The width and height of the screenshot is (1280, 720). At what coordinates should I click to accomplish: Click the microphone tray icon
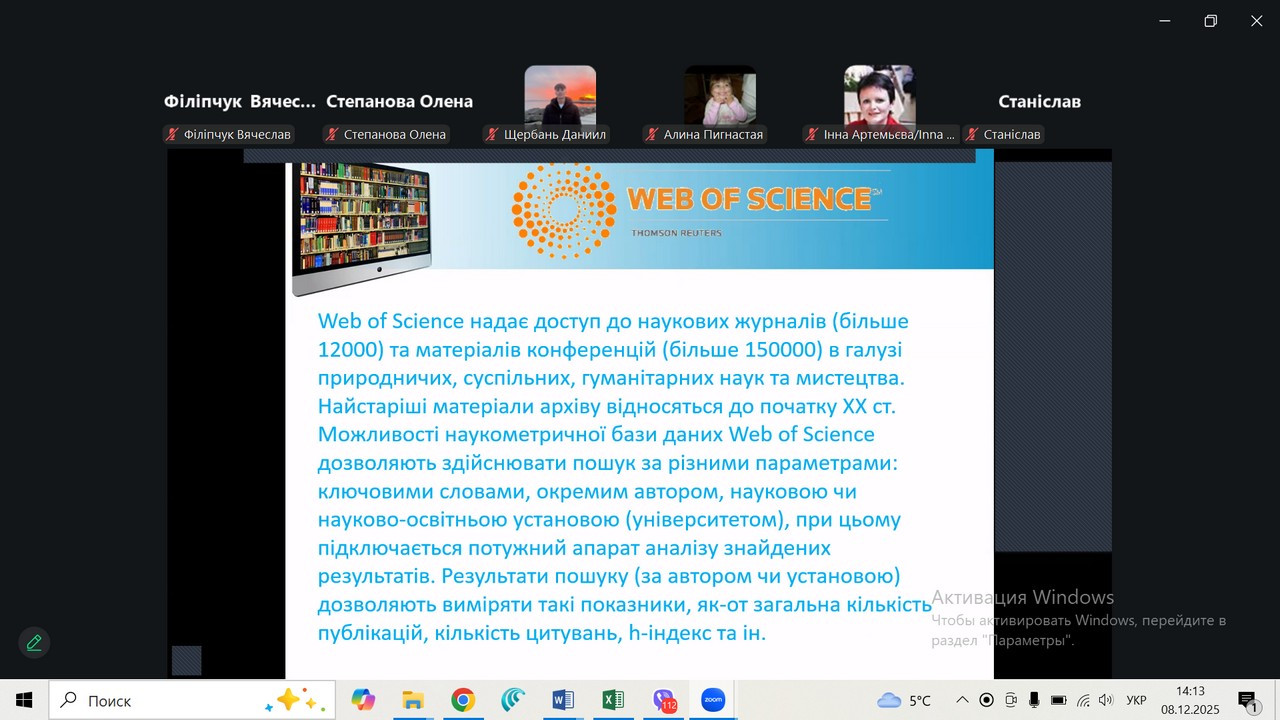tap(1034, 700)
